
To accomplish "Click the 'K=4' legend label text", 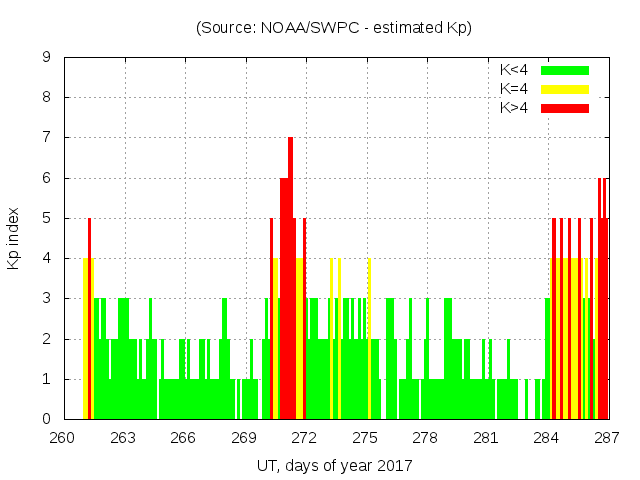I will pos(515,89).
